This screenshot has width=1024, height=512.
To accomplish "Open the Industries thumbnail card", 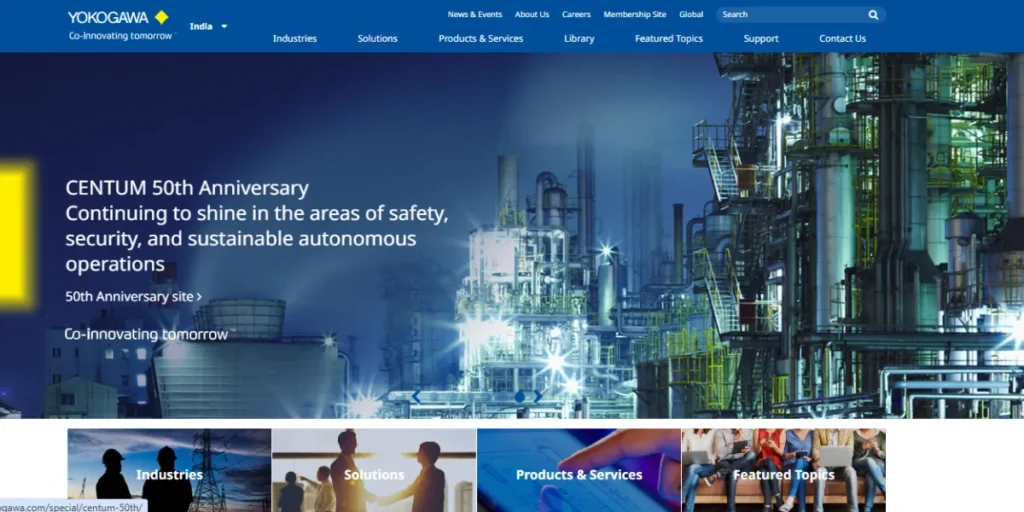I will point(169,470).
